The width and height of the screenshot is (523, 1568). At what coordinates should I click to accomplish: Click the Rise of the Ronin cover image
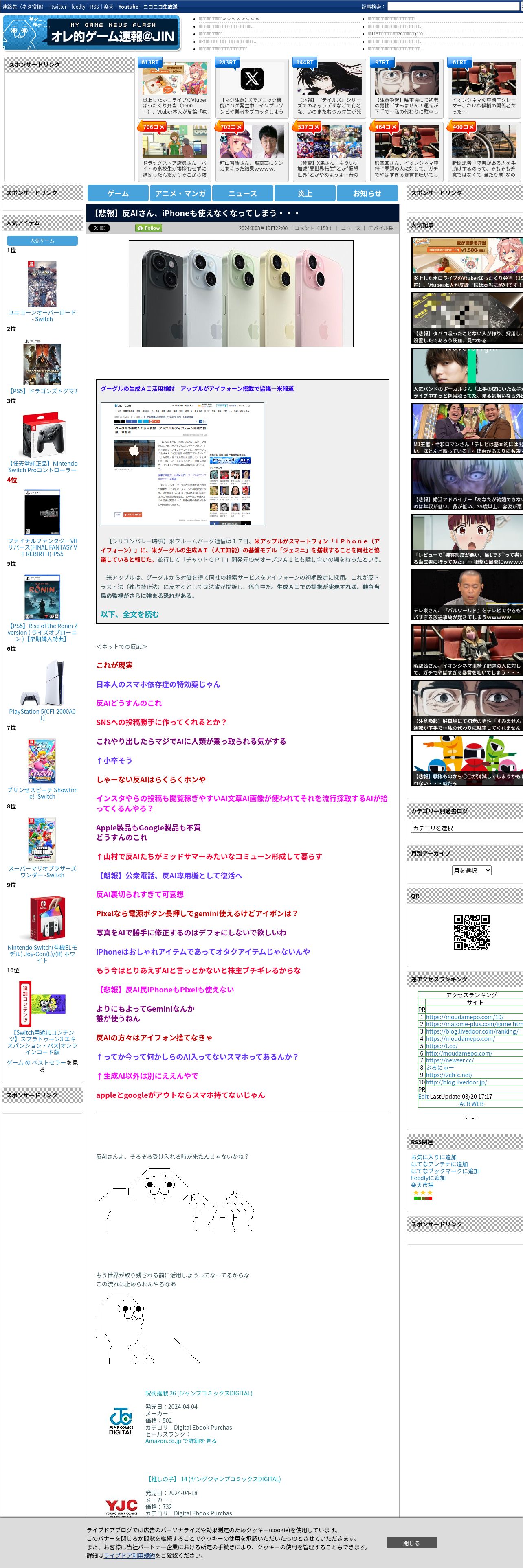tap(42, 597)
